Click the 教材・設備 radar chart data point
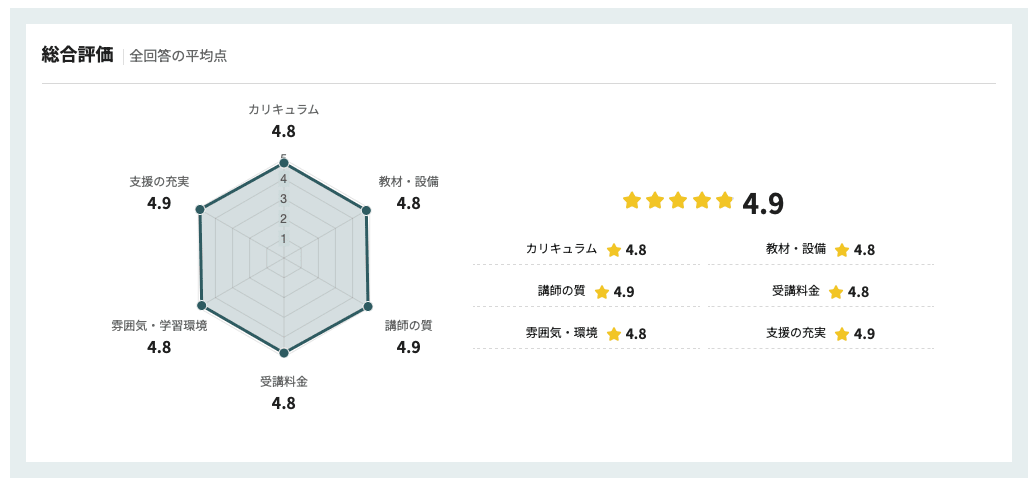Screen dimensions: 1036x489 pyautogui.click(x=366, y=210)
